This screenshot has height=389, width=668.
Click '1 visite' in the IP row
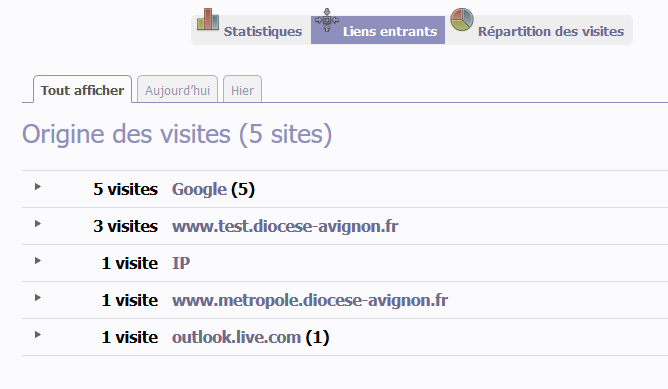tap(130, 264)
